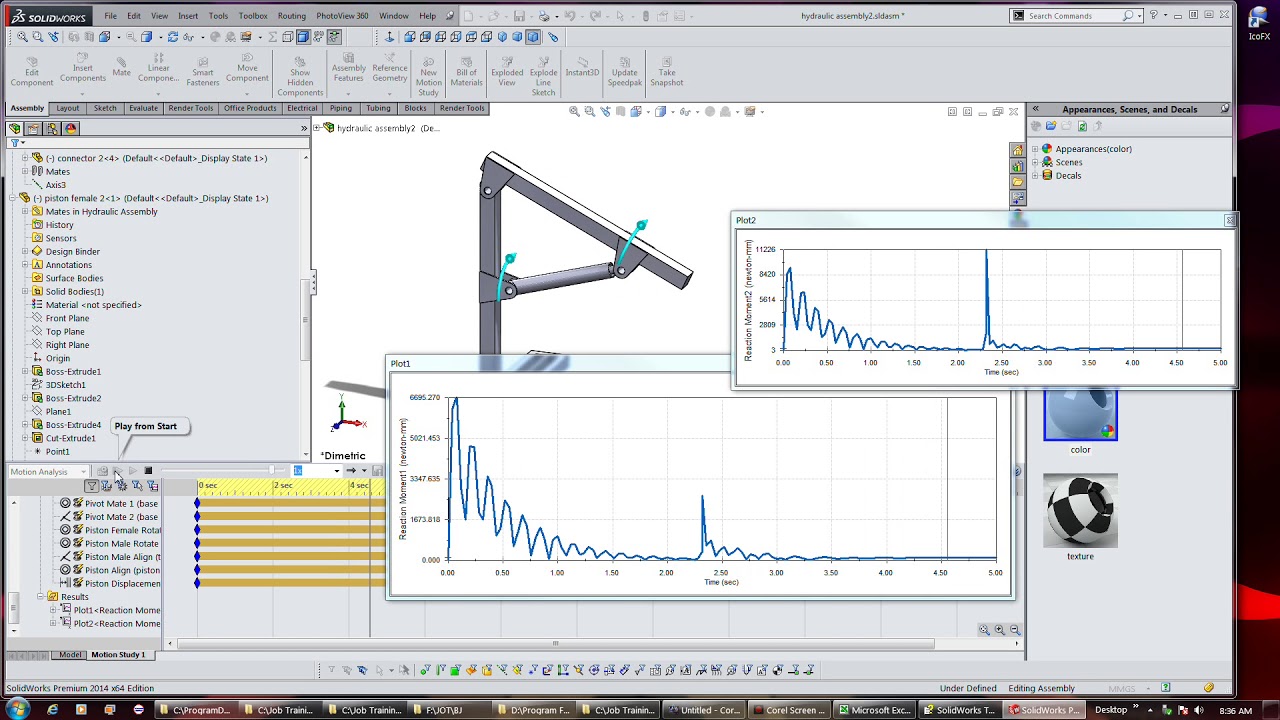Screen dimensions: 1280x720
Task: Select Material <not specified> item
Action: coord(93,305)
